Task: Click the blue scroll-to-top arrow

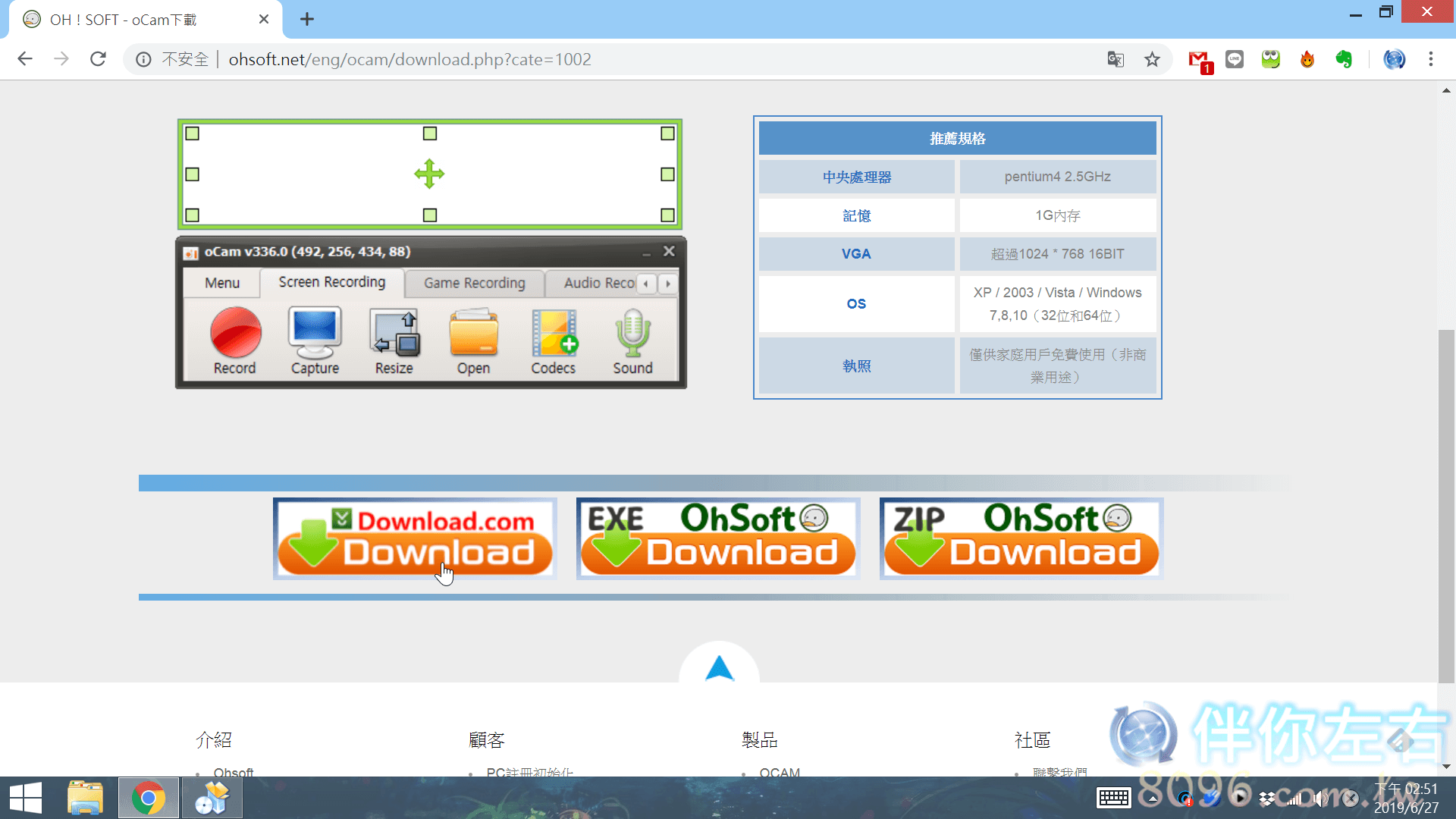Action: click(x=719, y=667)
